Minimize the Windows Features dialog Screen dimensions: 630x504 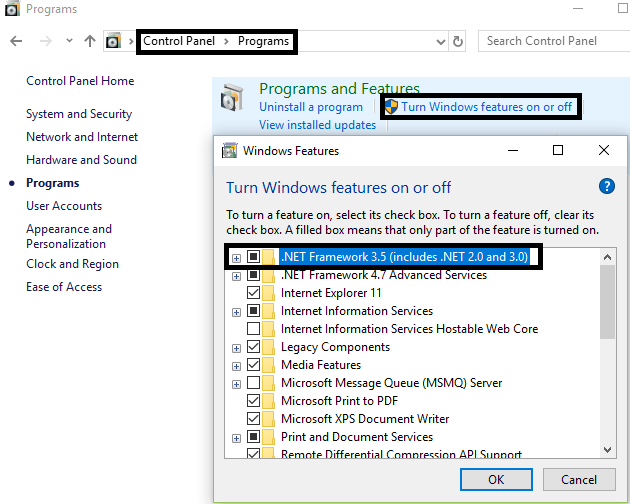513,151
